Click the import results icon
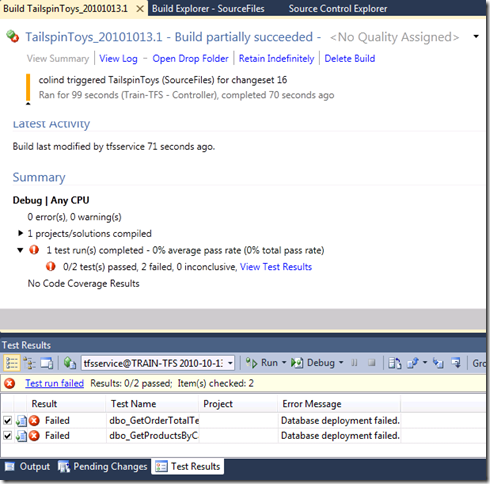 (x=438, y=363)
